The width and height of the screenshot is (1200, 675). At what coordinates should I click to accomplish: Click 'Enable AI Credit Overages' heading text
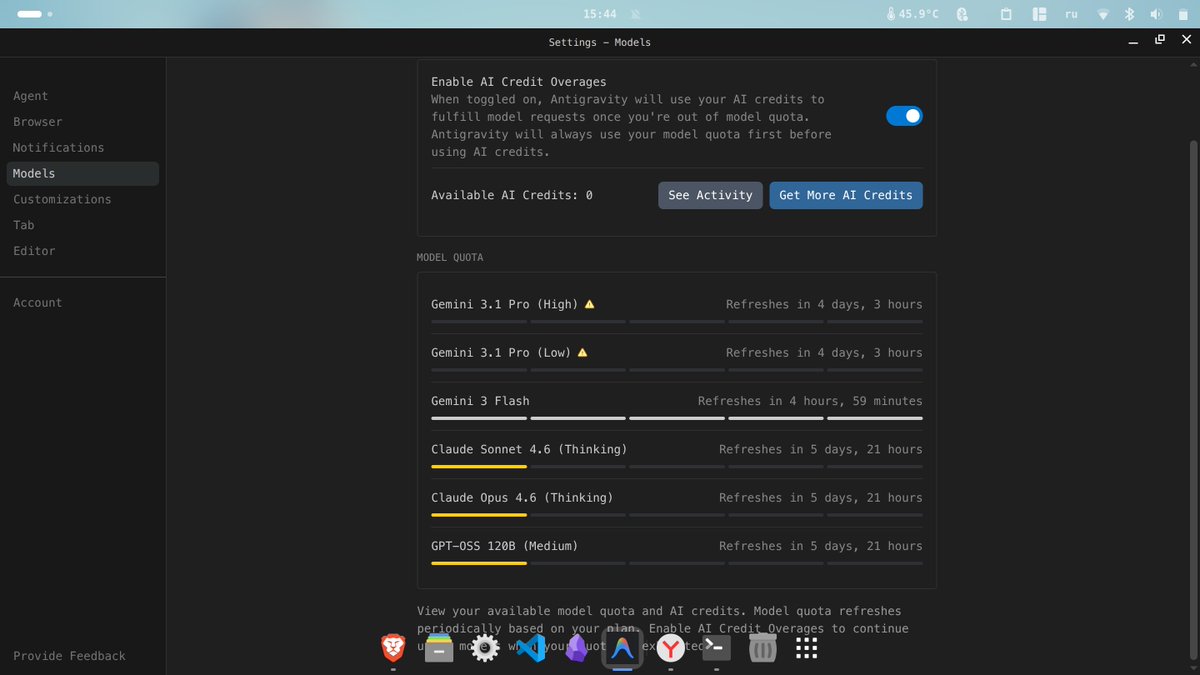pyautogui.click(x=519, y=82)
